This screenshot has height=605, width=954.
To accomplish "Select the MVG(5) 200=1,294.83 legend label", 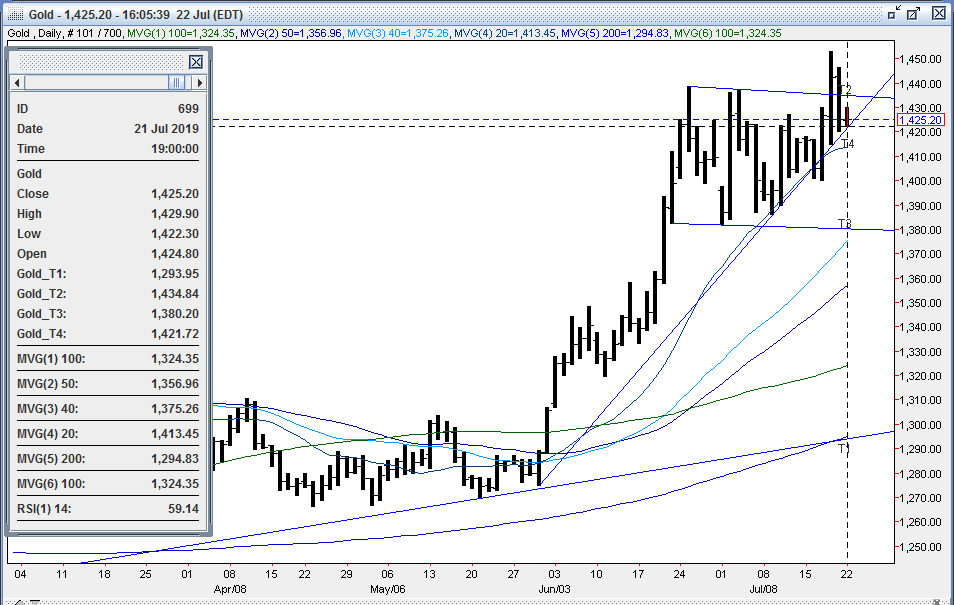I will click(615, 33).
